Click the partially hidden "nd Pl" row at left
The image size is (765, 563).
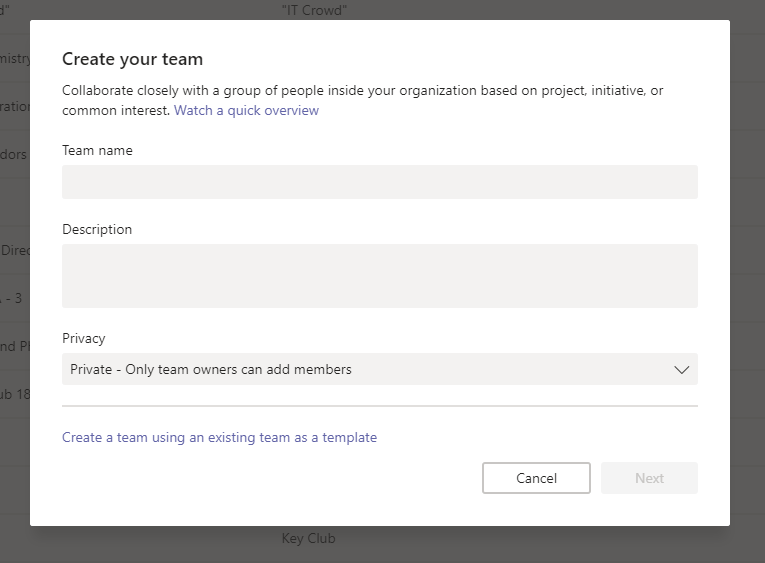[x=15, y=346]
